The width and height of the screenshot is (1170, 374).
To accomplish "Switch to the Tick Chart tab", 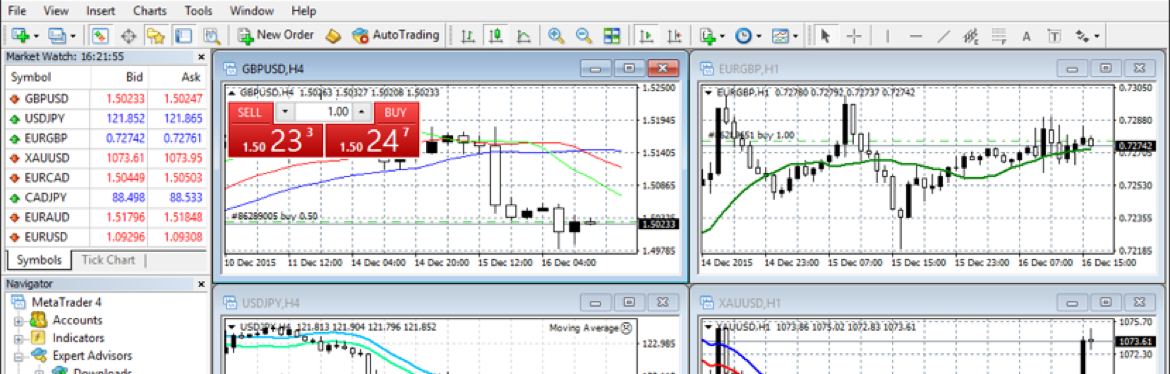I will coord(108,260).
